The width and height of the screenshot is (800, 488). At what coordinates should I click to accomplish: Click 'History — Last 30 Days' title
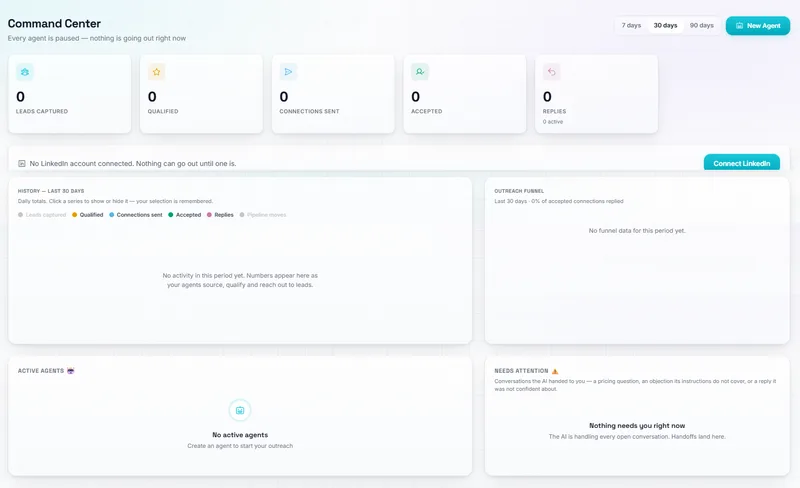[x=51, y=191]
